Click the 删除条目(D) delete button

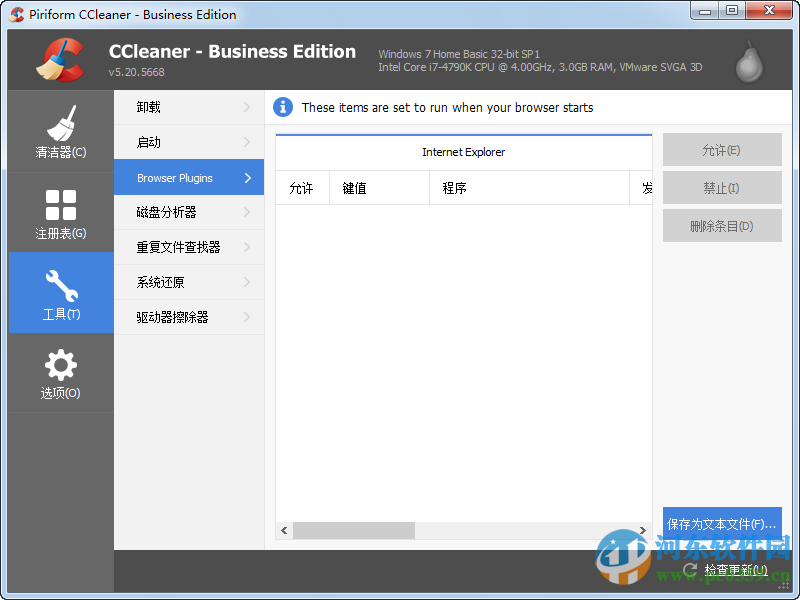[x=722, y=226]
